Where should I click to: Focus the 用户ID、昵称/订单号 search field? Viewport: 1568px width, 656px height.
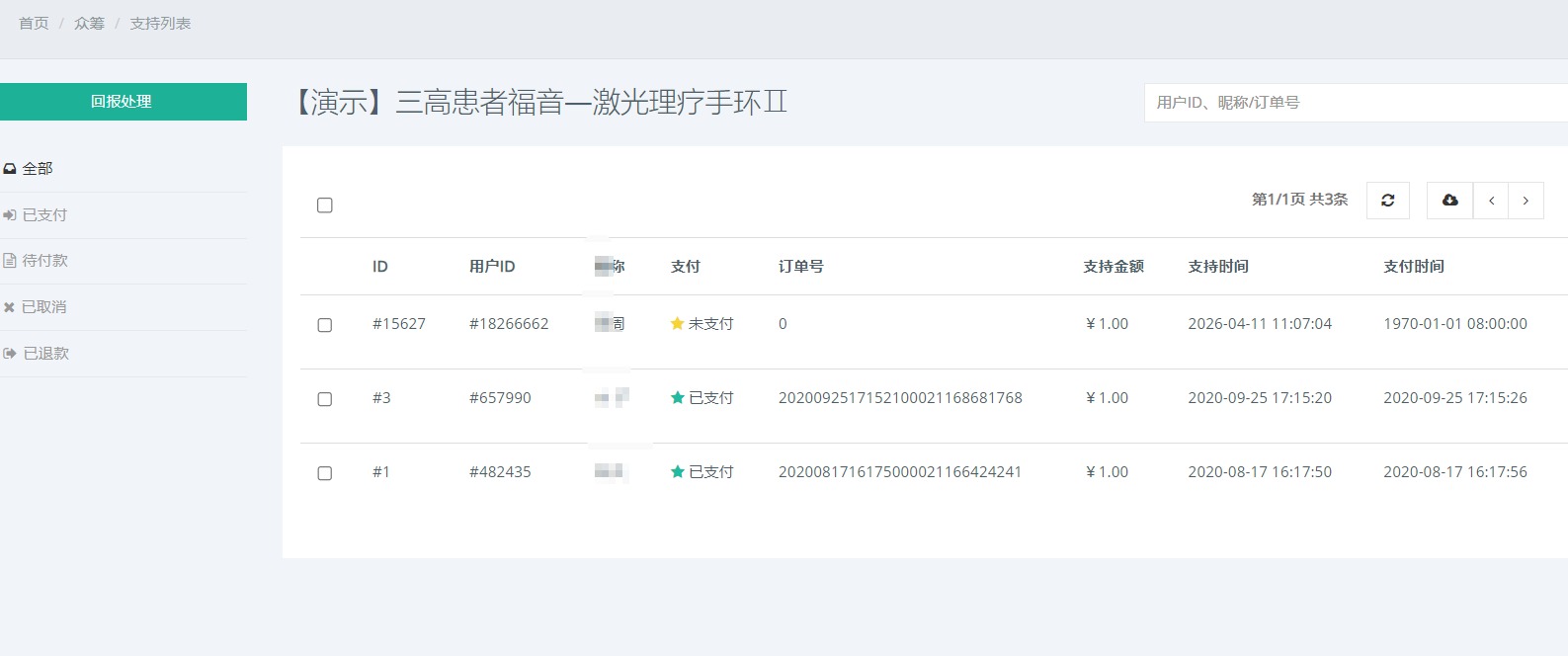coord(1356,103)
